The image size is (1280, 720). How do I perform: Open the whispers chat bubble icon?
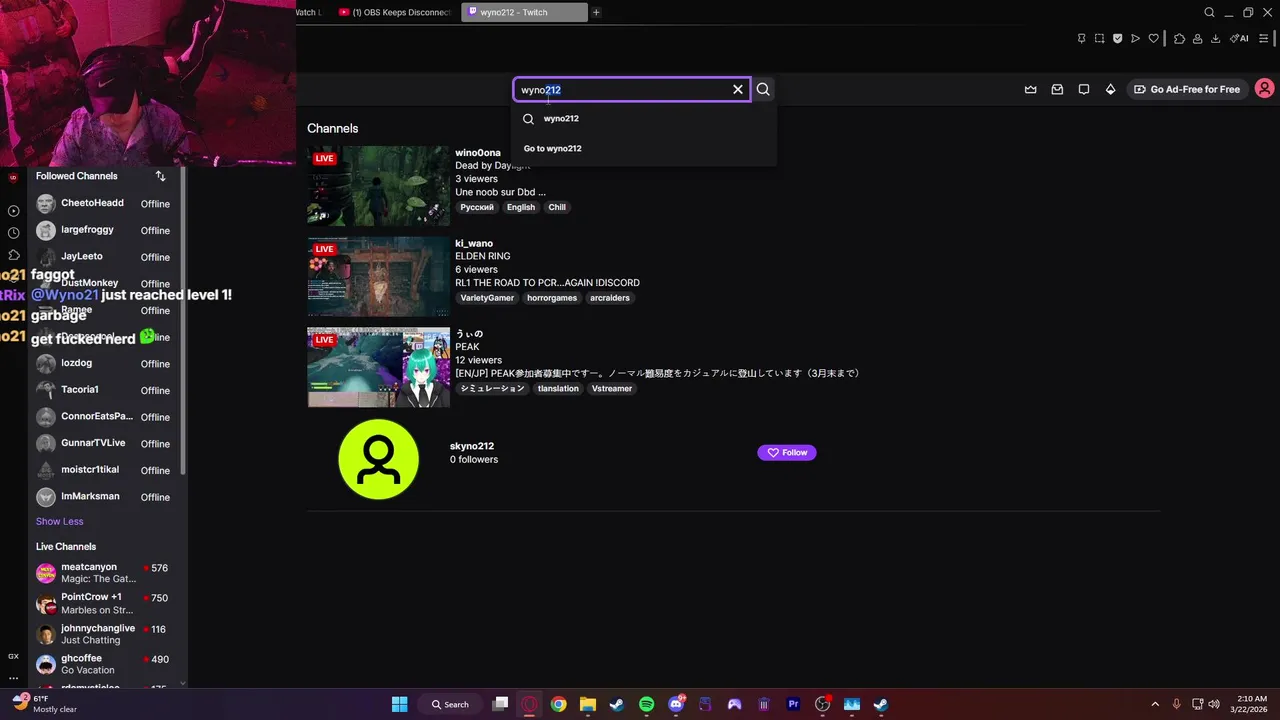point(1084,89)
